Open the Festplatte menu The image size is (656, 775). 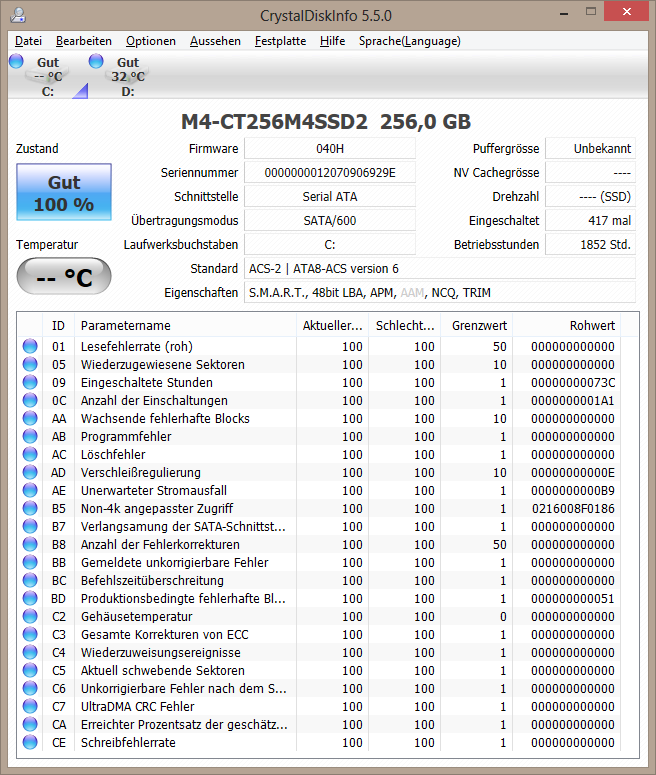280,41
